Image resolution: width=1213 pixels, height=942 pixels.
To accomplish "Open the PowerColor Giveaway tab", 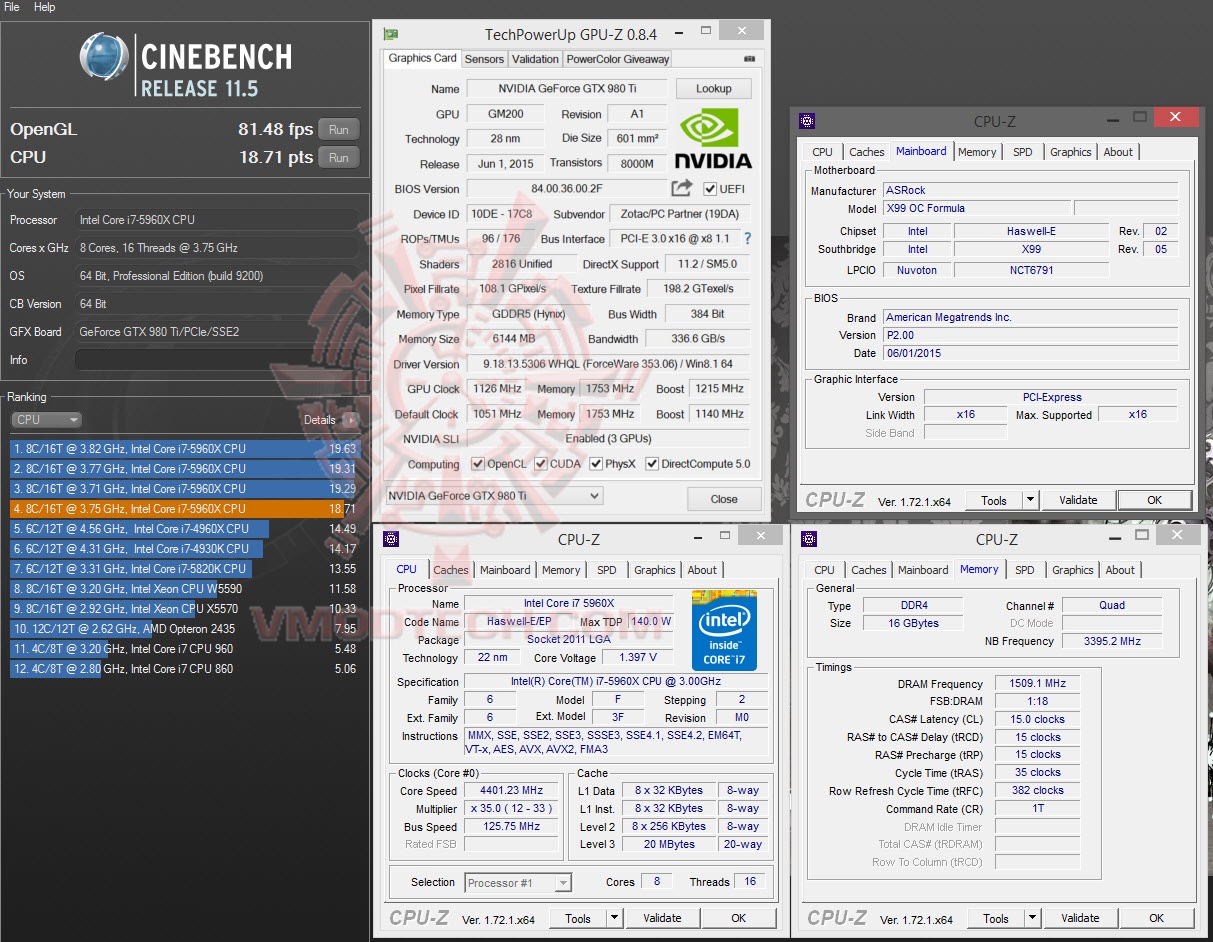I will click(618, 59).
